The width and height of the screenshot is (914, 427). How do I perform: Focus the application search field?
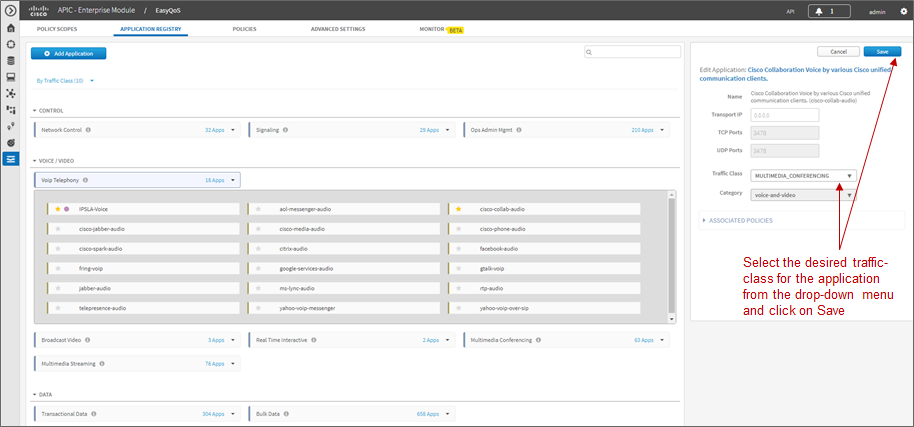point(632,52)
